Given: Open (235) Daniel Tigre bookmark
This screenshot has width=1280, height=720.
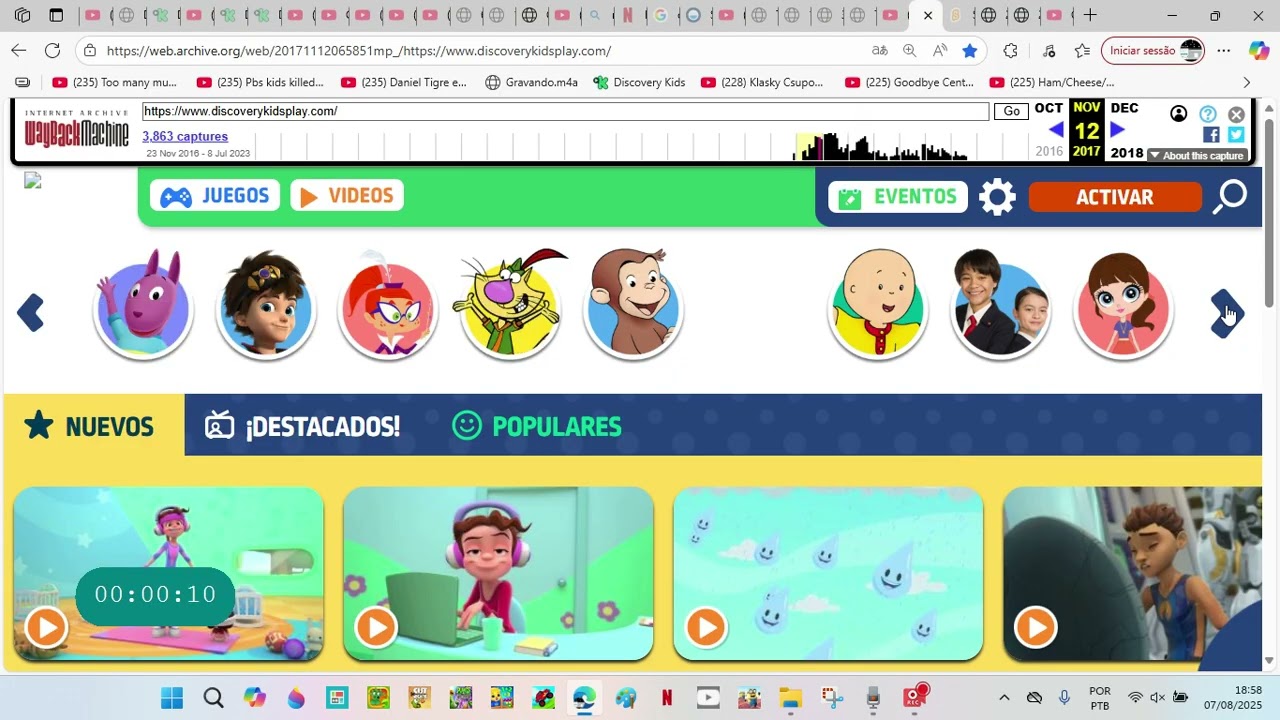Looking at the screenshot, I should tap(404, 82).
